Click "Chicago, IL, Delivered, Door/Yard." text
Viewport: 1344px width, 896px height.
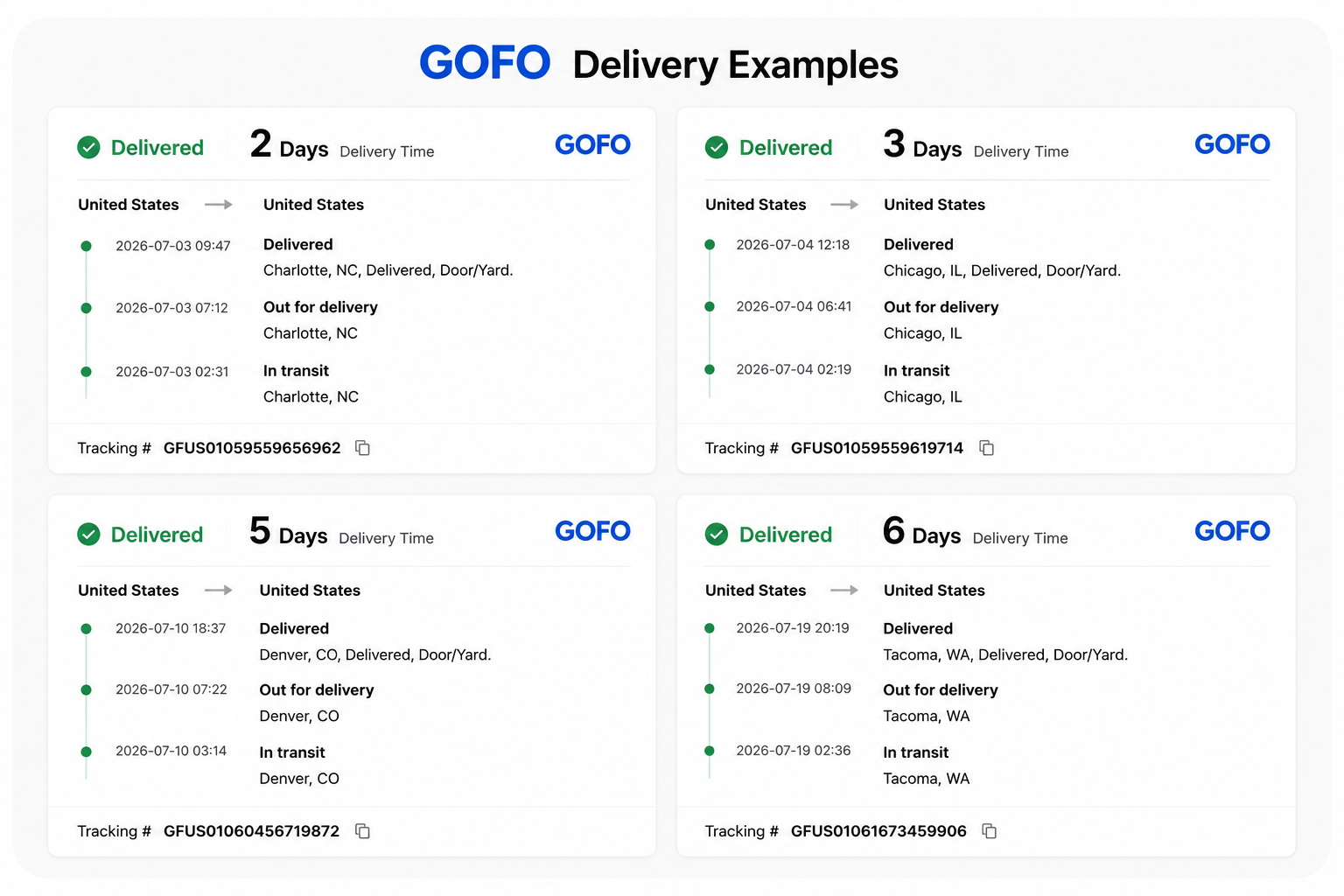coord(1002,270)
